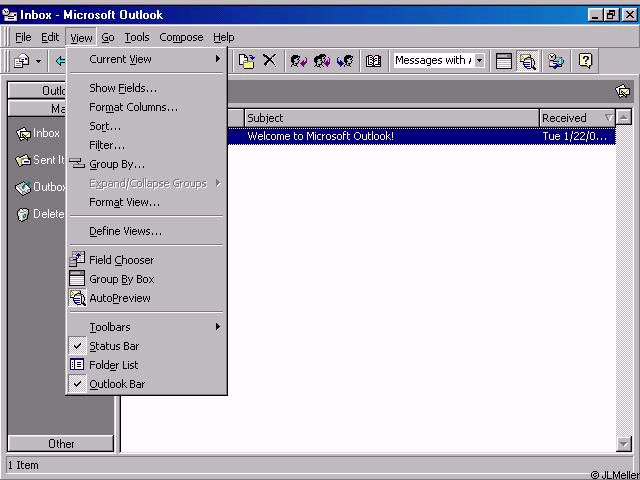The height and width of the screenshot is (480, 640).
Task: Open the Go menu
Action: (x=108, y=38)
